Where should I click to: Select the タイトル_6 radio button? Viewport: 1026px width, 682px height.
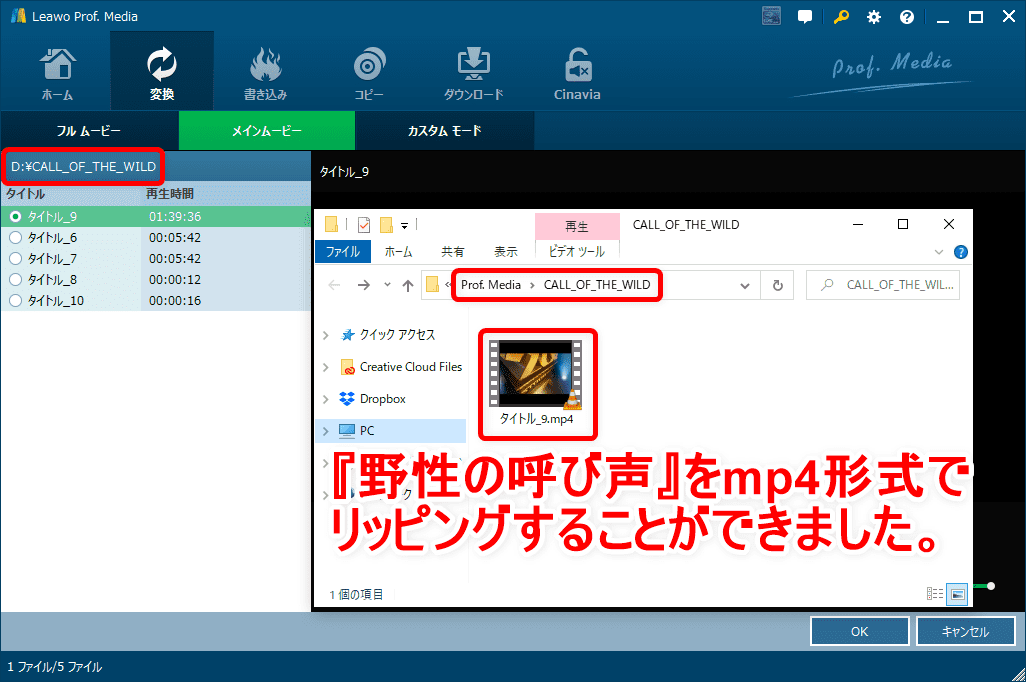point(15,238)
